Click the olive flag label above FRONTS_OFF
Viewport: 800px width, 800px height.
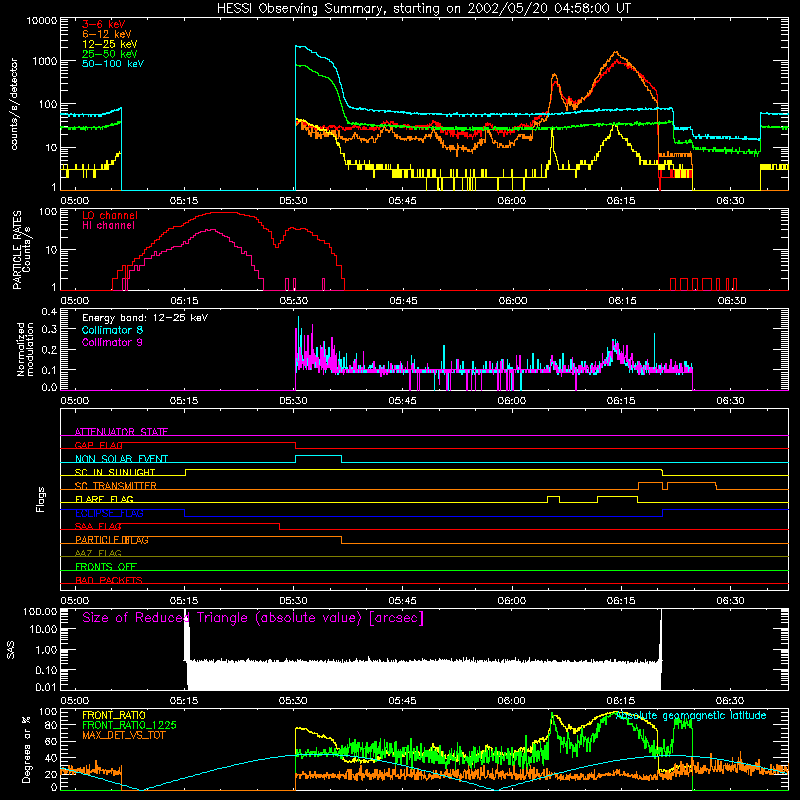[98, 554]
